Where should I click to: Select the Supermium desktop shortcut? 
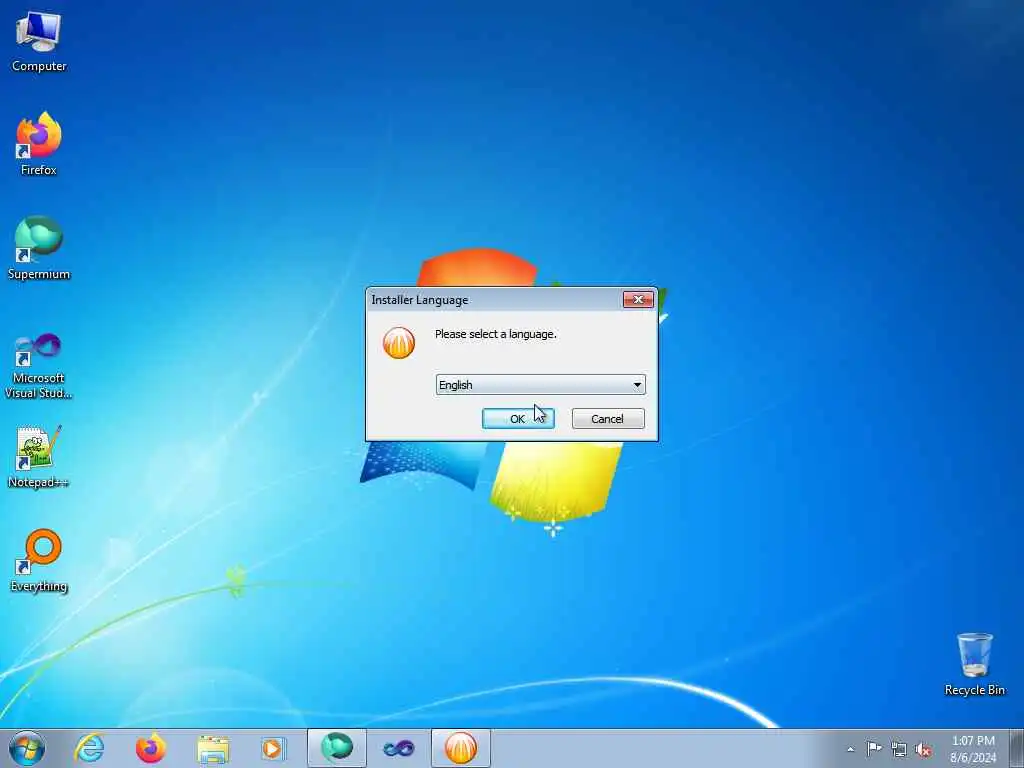(39, 248)
